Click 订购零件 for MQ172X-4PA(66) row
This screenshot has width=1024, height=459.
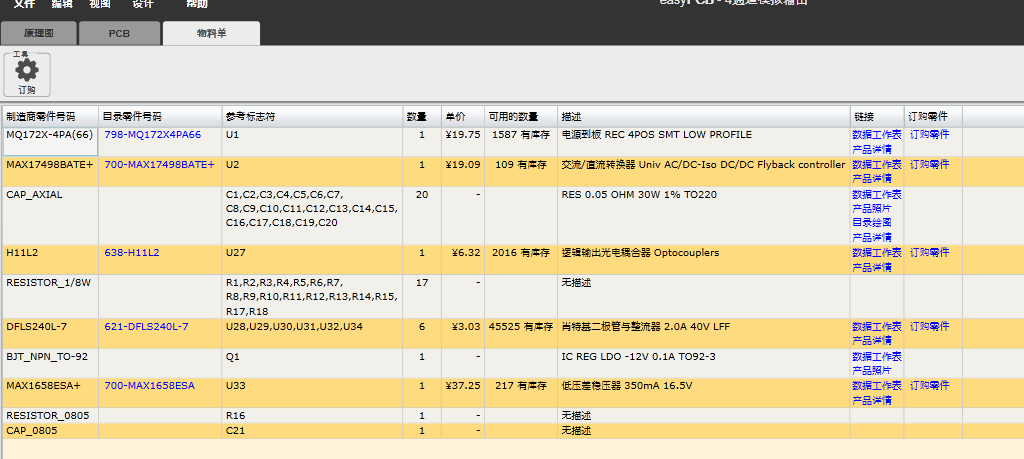929,135
